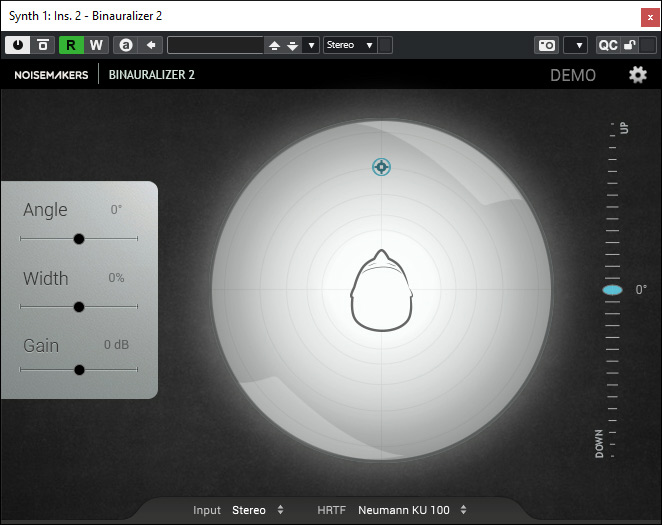This screenshot has width=662, height=525.
Task: Enable Read automation with R button
Action: [x=72, y=45]
